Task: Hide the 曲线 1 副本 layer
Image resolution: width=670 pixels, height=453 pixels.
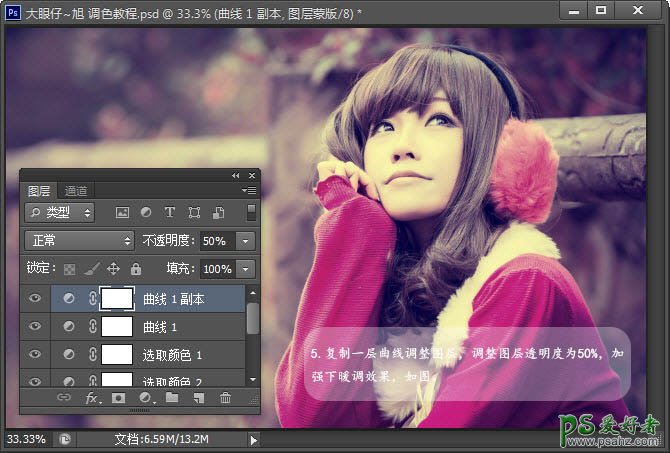Action: (35, 298)
